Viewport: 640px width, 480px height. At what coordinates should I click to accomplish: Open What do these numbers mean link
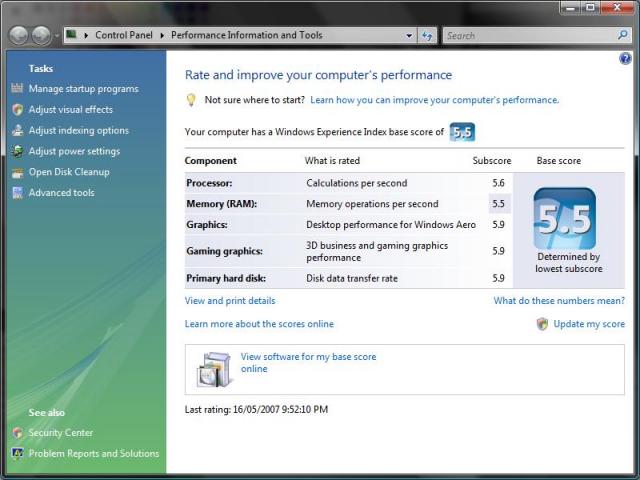[559, 301]
